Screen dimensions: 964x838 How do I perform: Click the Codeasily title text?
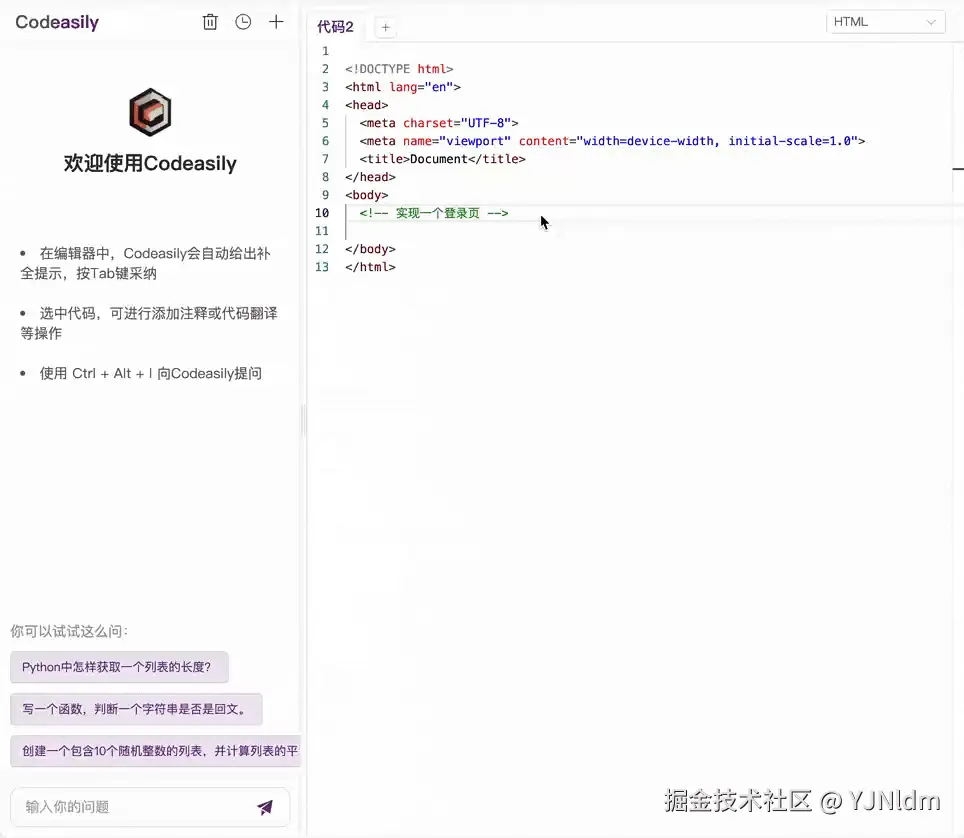click(57, 21)
